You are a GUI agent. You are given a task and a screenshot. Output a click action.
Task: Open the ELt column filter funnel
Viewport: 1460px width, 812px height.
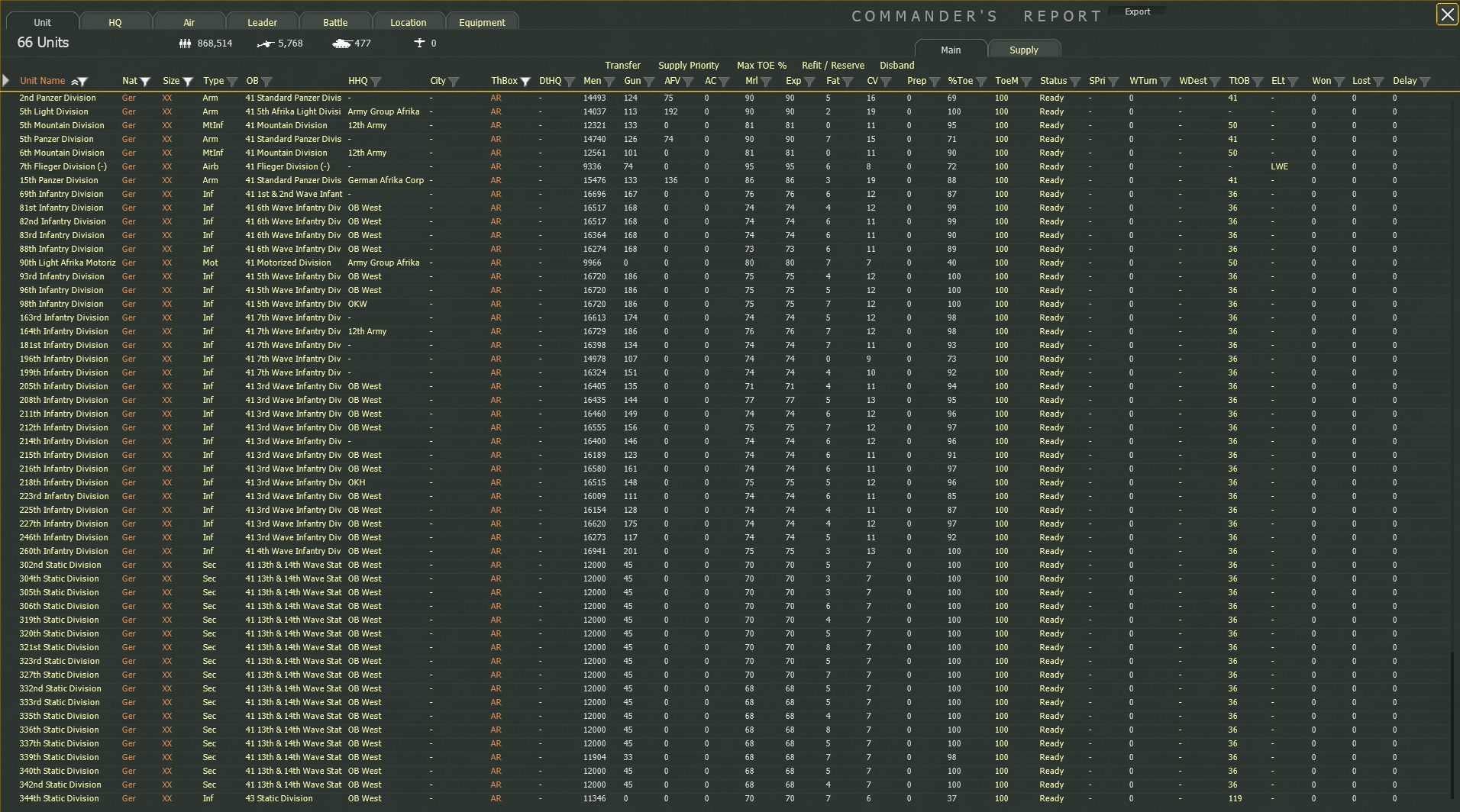1293,82
